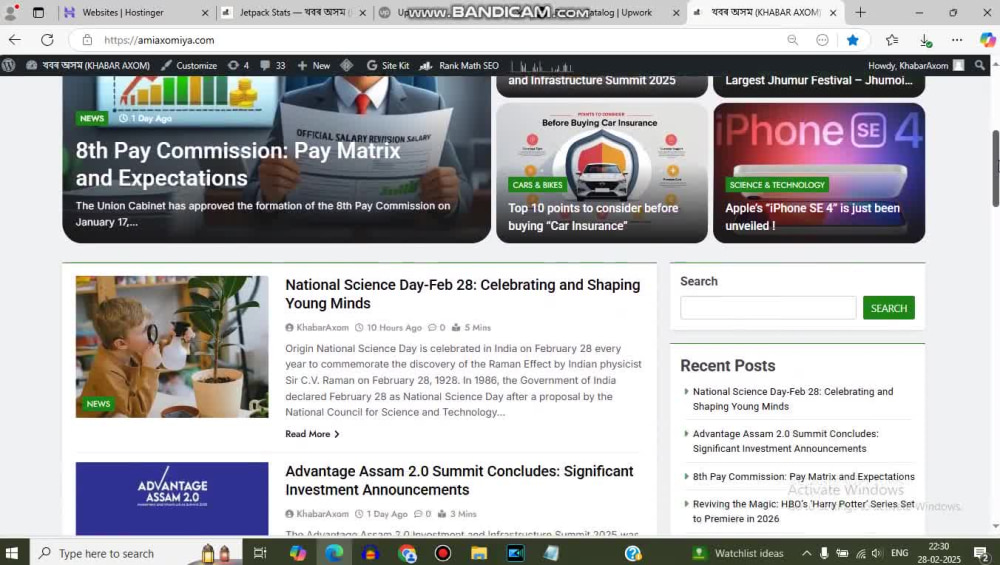Open the notification center icon
This screenshot has height=565, width=1000.
click(981, 553)
